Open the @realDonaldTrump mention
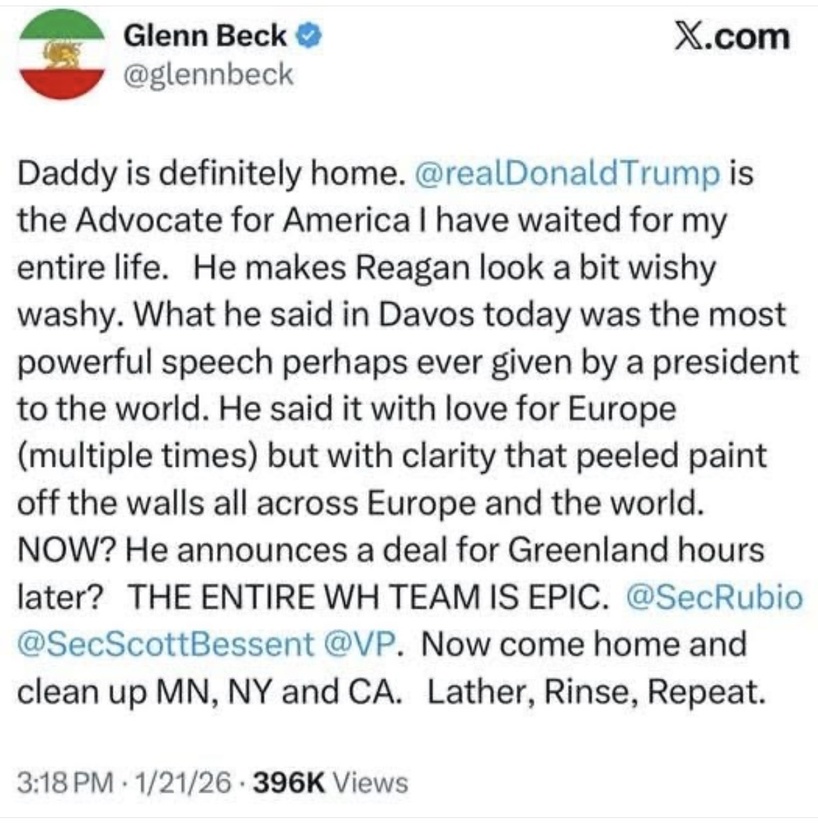The image size is (818, 839). point(565,173)
